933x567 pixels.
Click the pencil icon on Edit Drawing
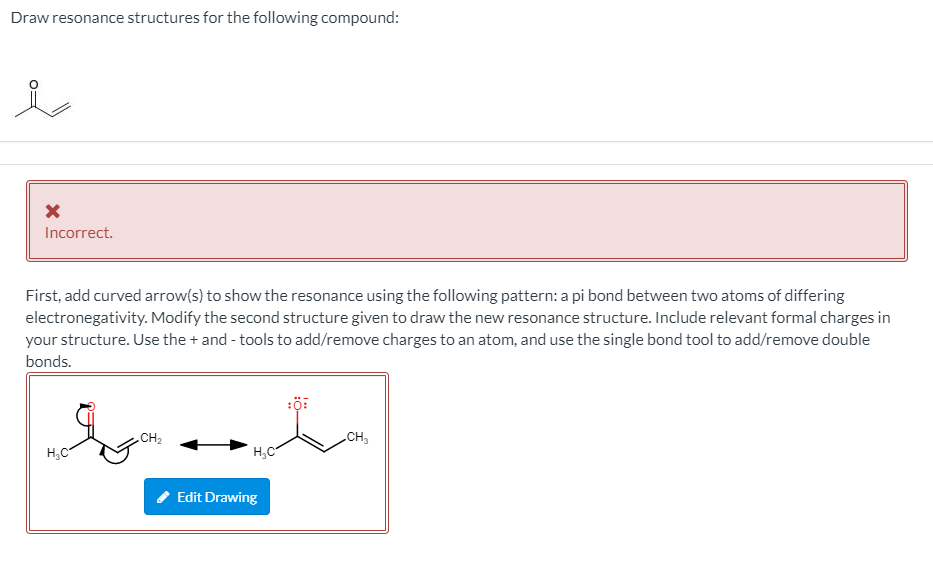click(x=164, y=497)
